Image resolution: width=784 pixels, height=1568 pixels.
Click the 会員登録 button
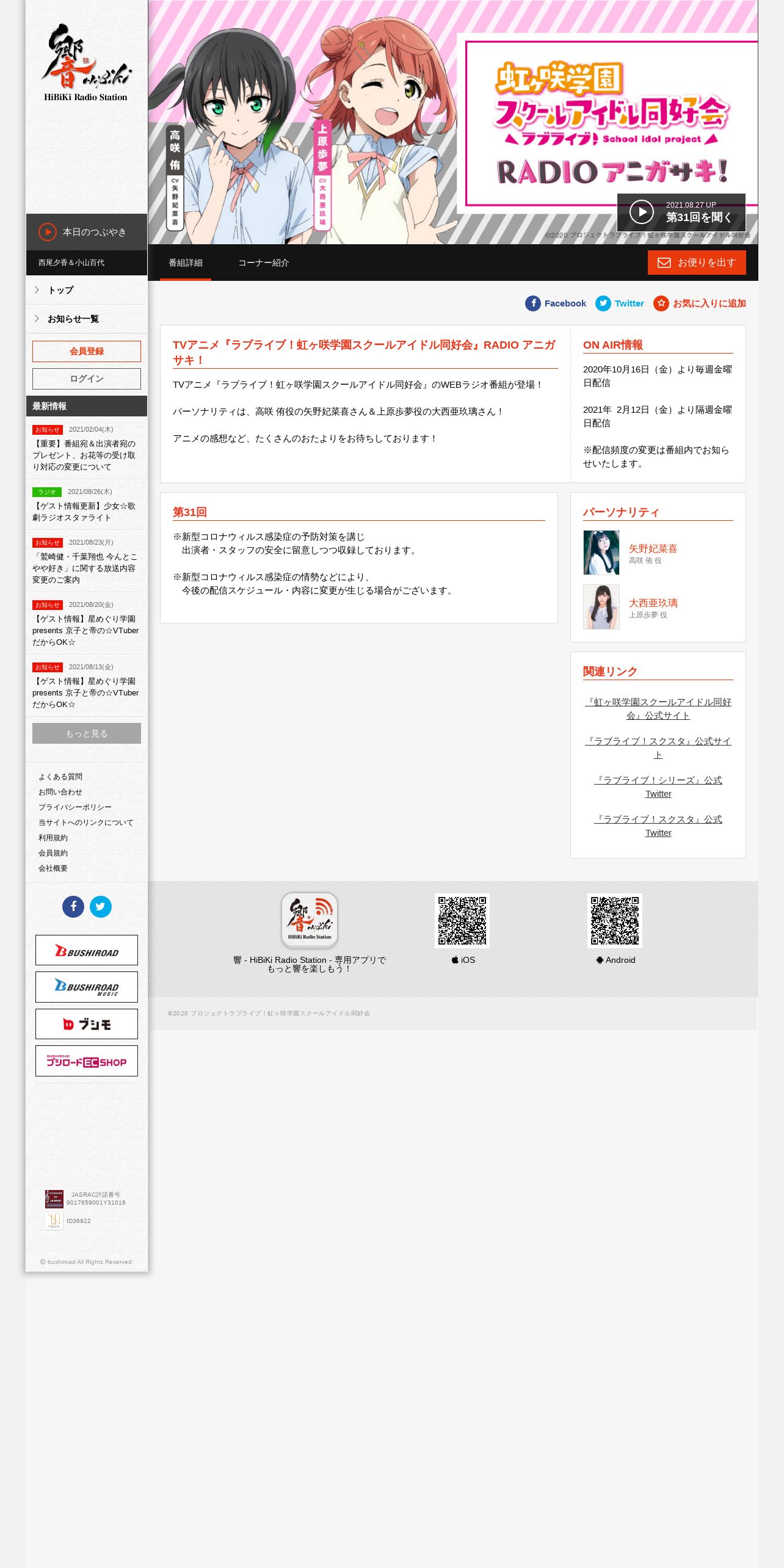(87, 351)
